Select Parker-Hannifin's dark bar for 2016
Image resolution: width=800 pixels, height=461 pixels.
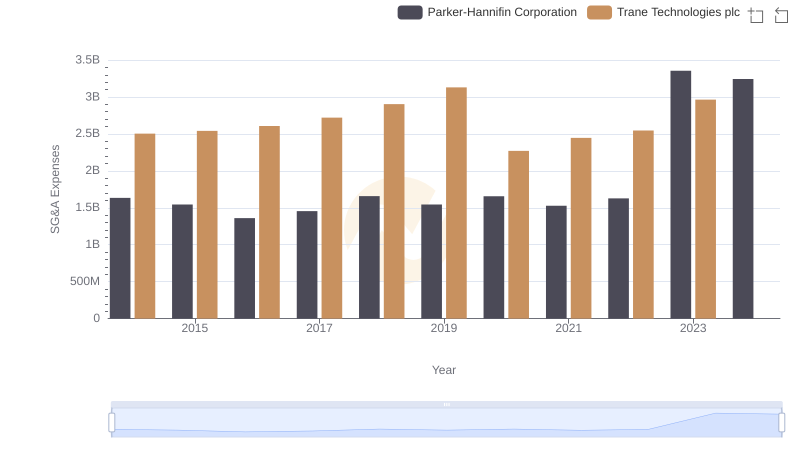pyautogui.click(x=245, y=268)
